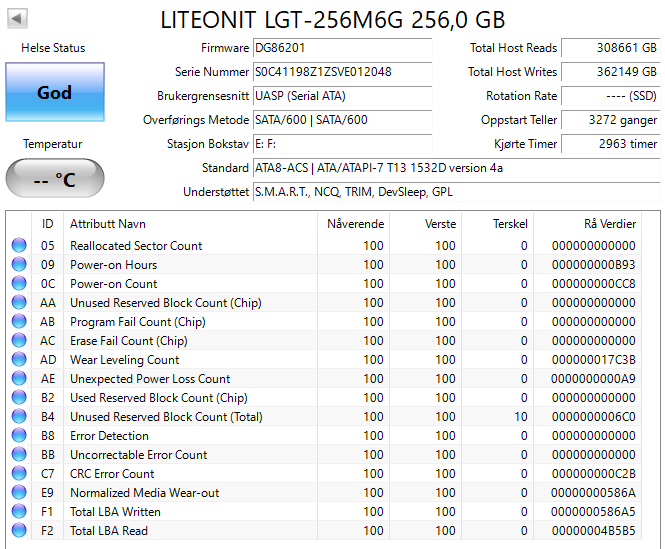Click the Nåverende column header

[x=353, y=224]
